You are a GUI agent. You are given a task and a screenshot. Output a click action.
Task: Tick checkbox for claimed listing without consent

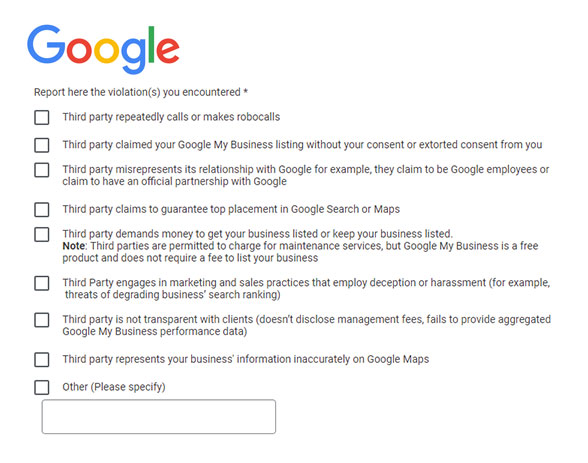coord(42,145)
